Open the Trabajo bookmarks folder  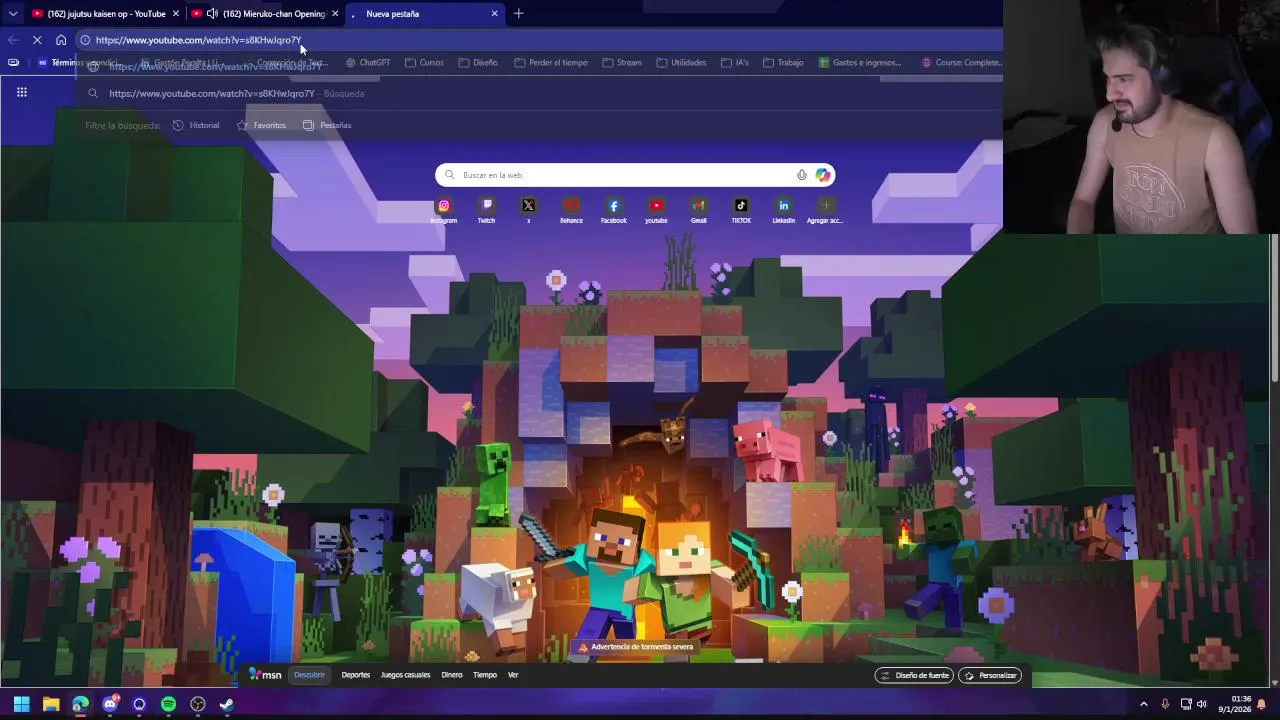pos(783,62)
